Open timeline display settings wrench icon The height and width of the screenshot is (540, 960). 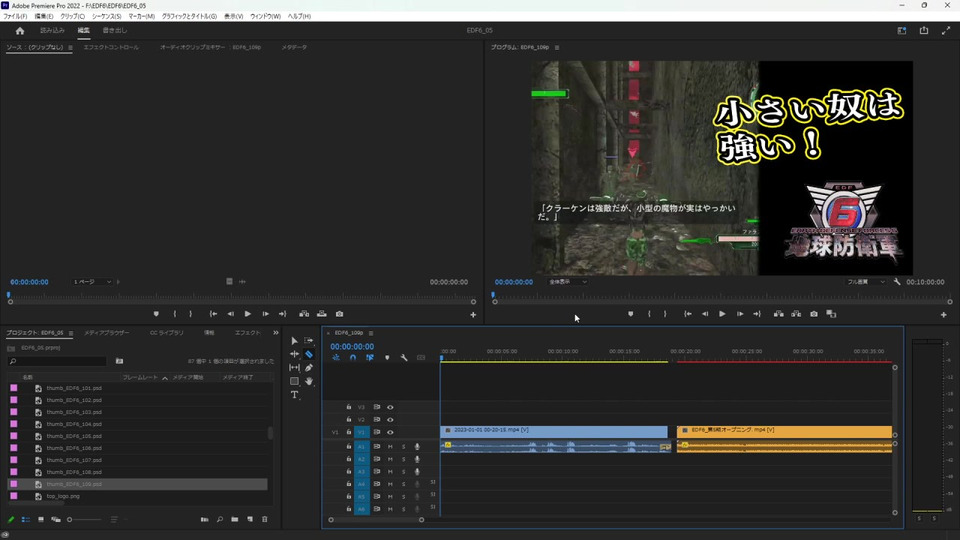(404, 358)
